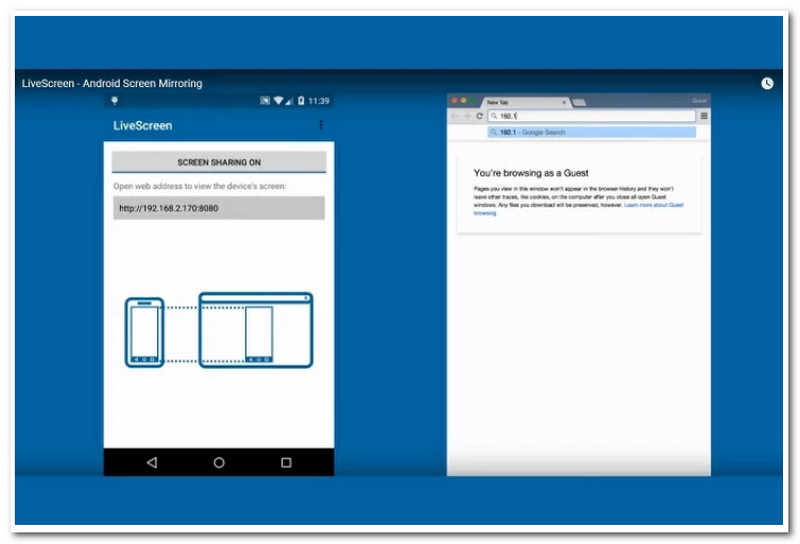Tap the Android back navigation button
800x544 pixels.
pos(152,462)
